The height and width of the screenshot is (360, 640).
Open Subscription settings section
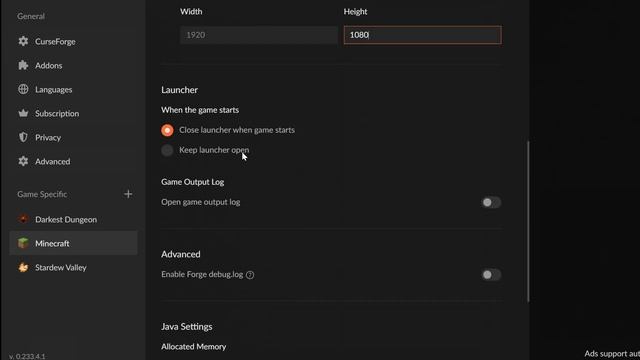click(73, 113)
